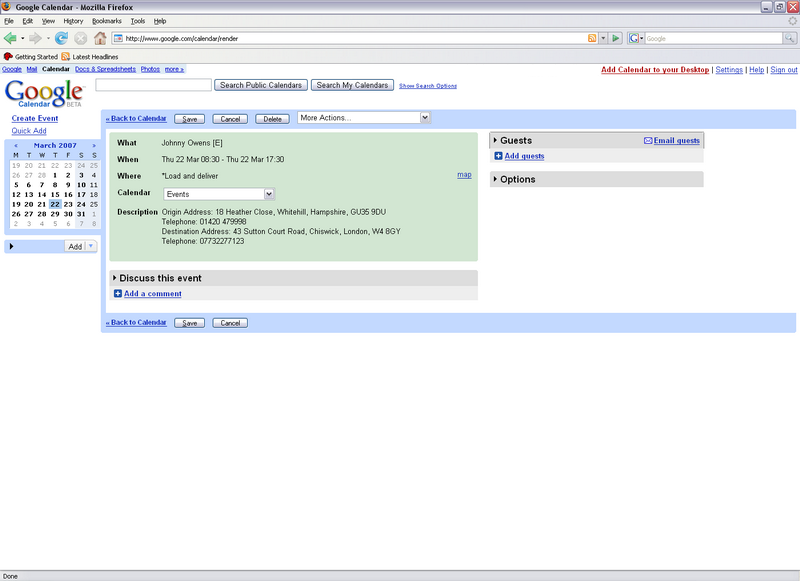Go to previous month in mini calendar
Screen dimensions: 800x581
pos(15,146)
